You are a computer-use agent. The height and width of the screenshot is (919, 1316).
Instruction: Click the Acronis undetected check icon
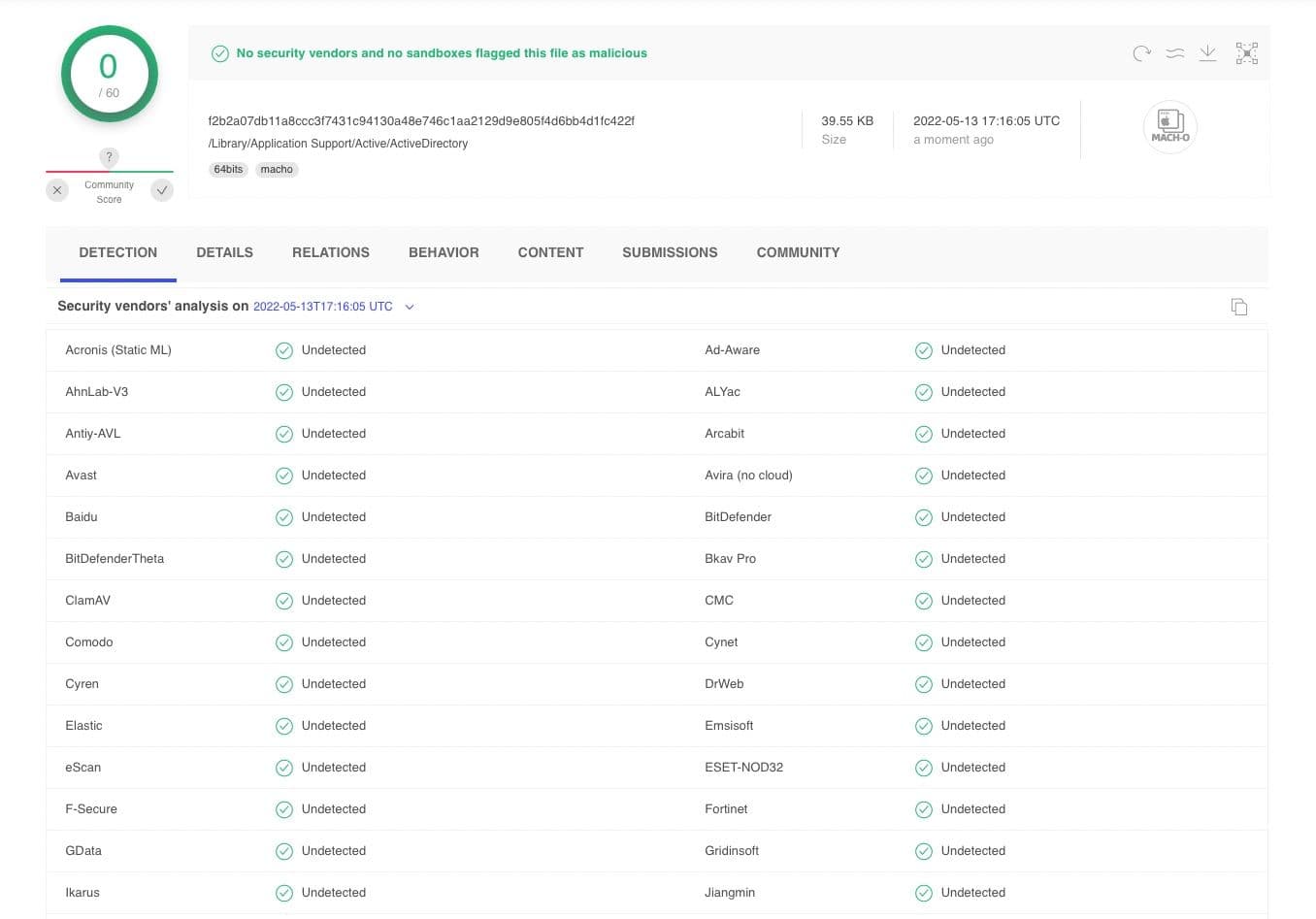[x=284, y=350]
